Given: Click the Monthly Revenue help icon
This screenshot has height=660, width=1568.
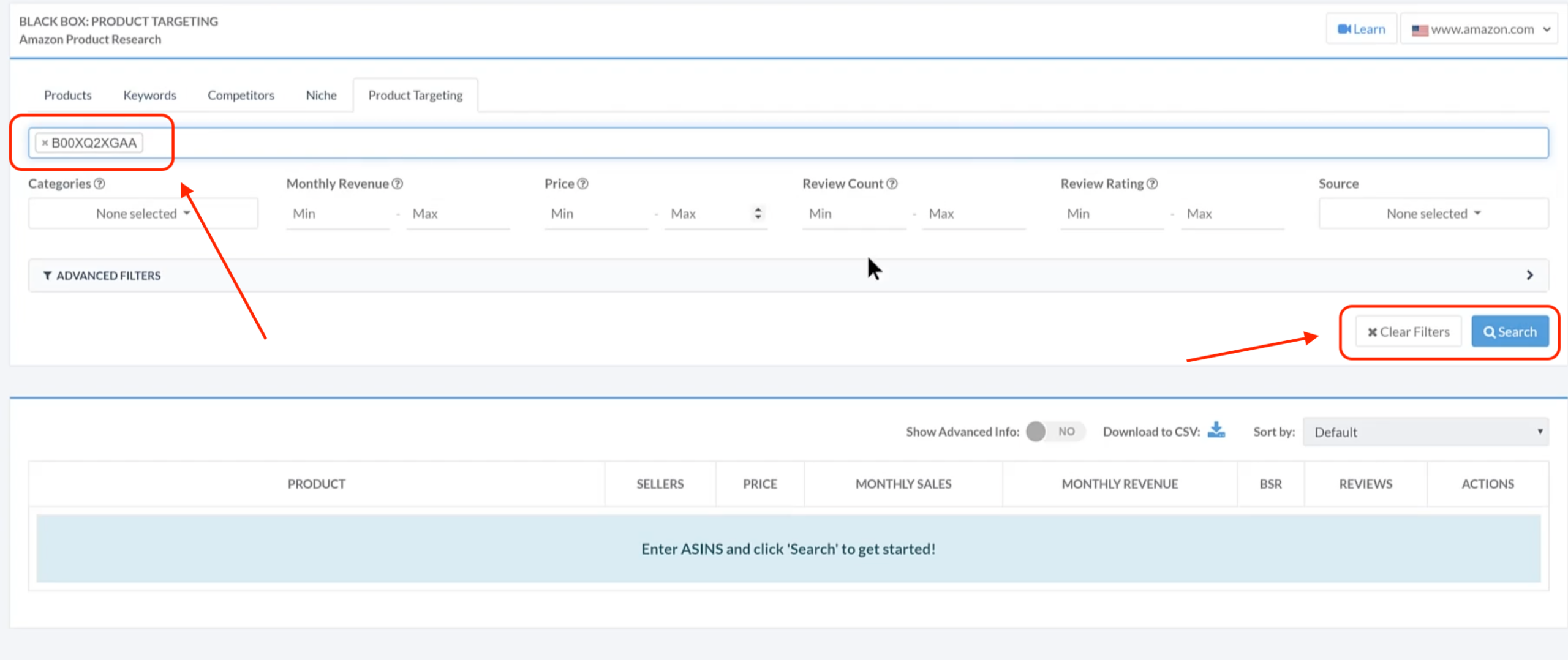Looking at the screenshot, I should click(x=398, y=184).
